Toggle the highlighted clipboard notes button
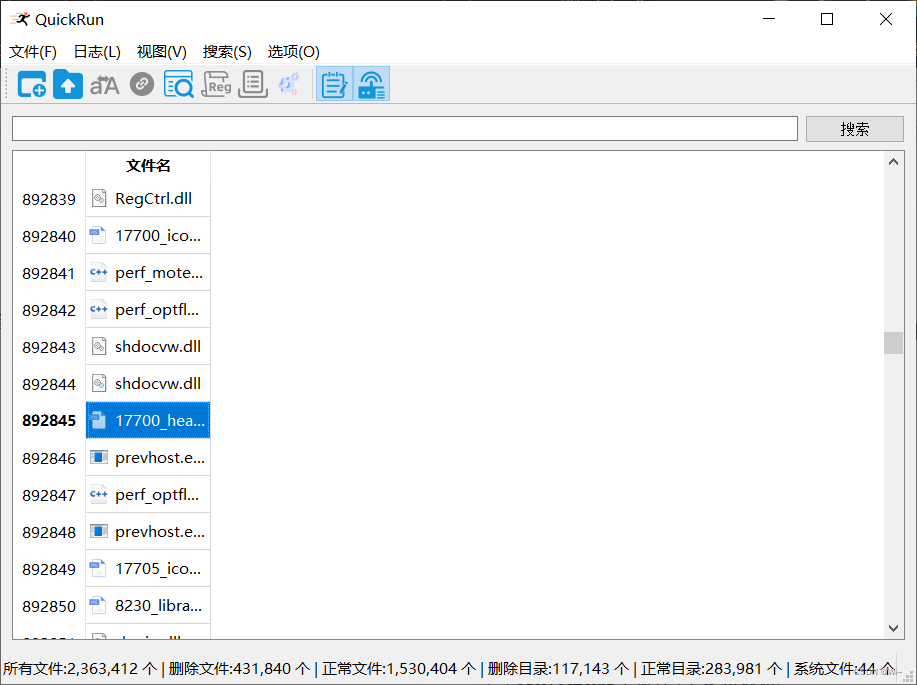Screen dimensions: 917x685 click(x=334, y=84)
